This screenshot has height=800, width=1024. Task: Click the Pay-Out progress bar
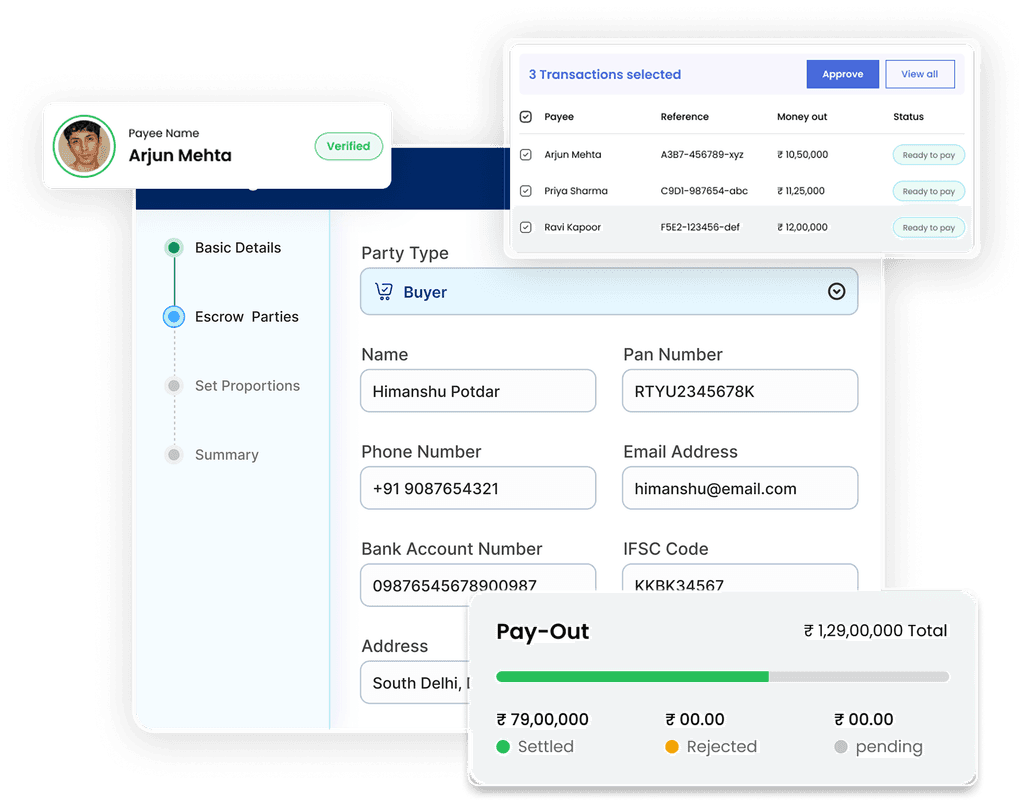(x=722, y=676)
